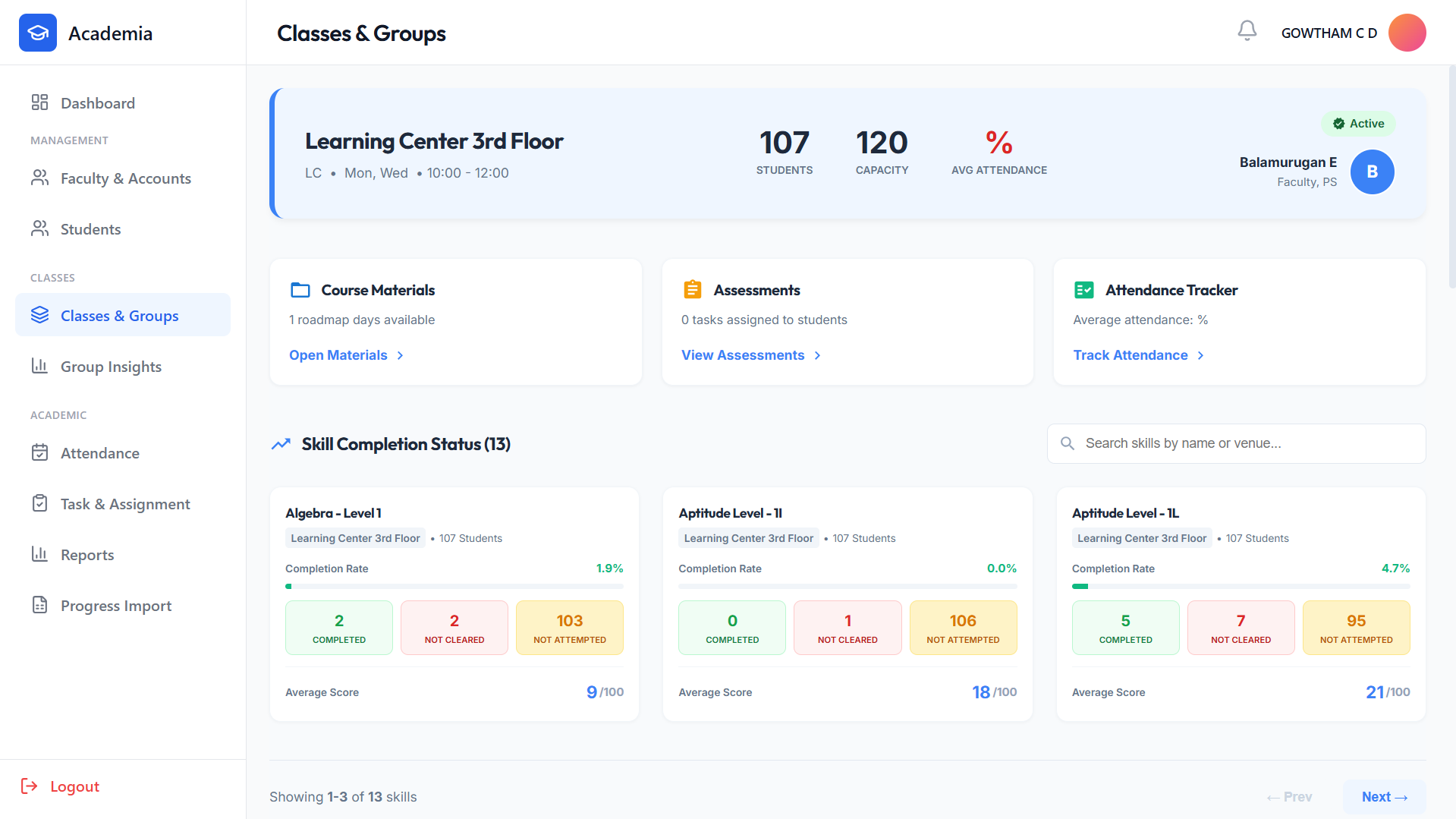Click the Attendance Tracker checklist icon
The image size is (1456, 819).
(1083, 290)
